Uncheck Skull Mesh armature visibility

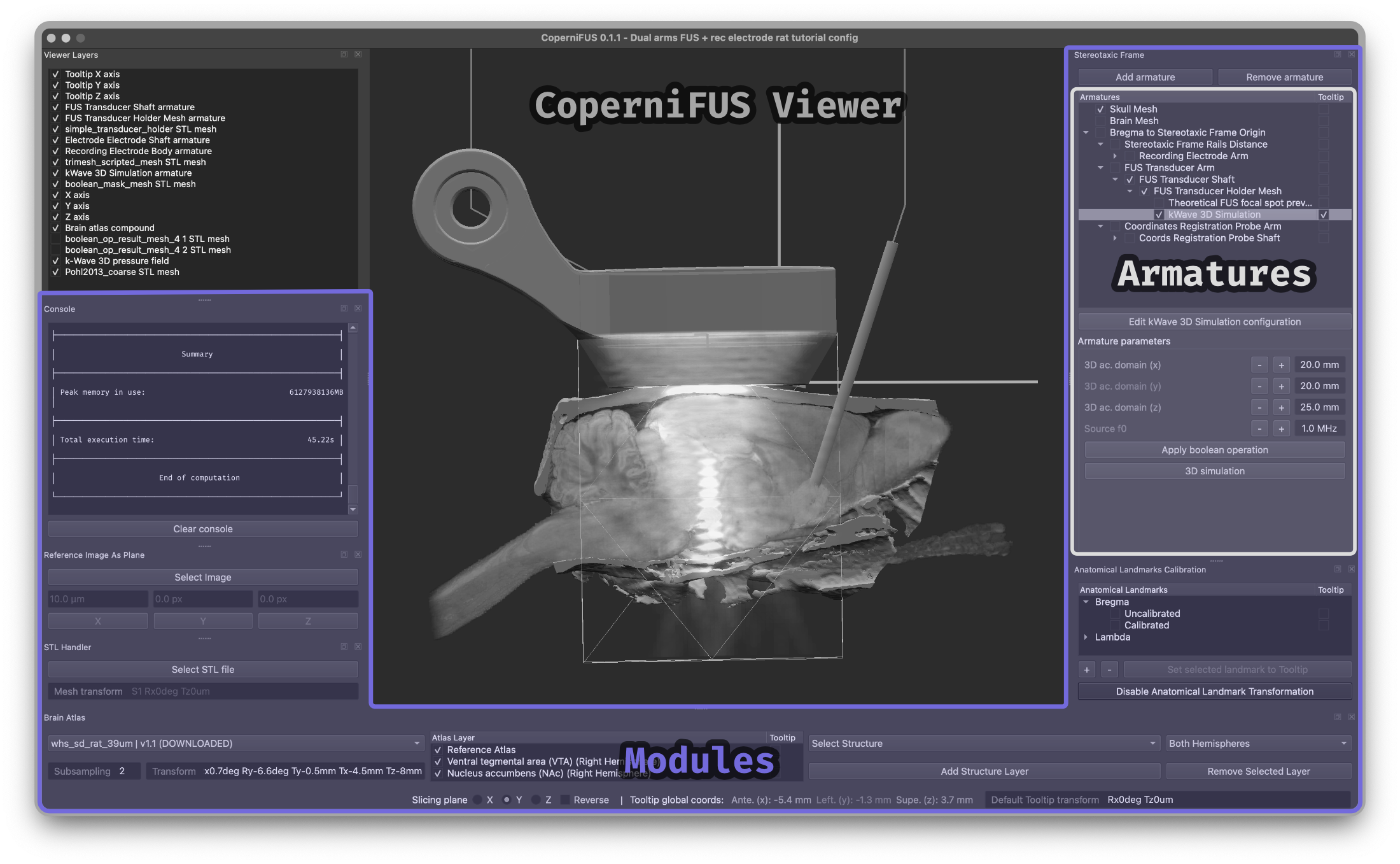(x=1100, y=110)
